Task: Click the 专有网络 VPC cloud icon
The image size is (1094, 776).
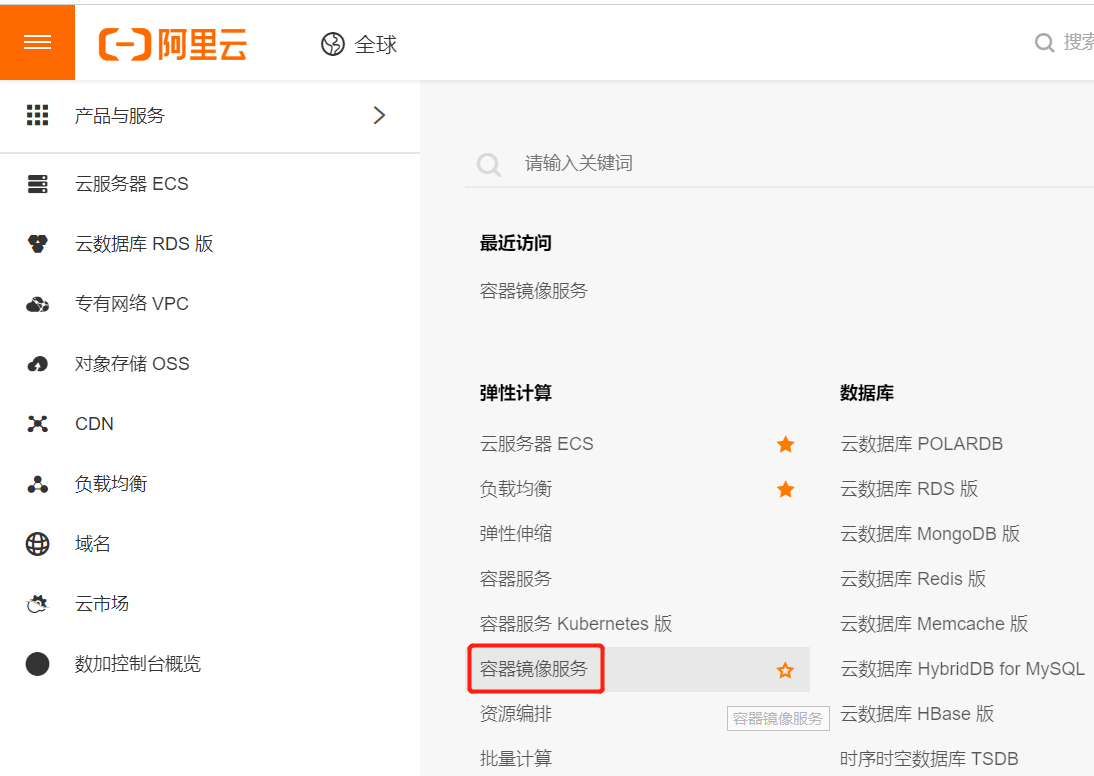Action: pyautogui.click(x=38, y=304)
